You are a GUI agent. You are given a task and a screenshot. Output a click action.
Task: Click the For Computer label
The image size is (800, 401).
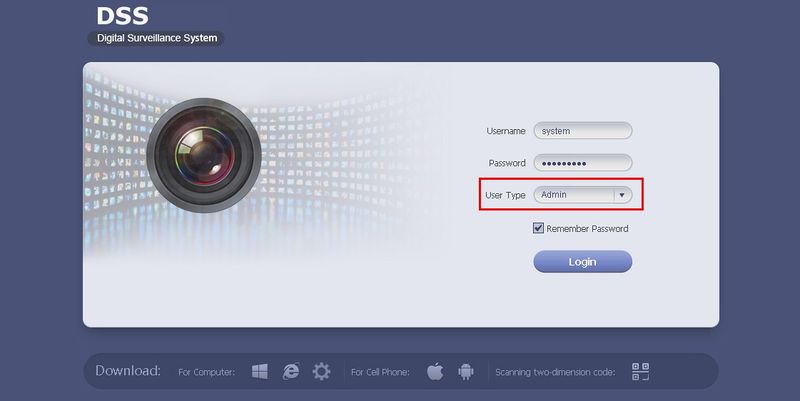(x=207, y=372)
